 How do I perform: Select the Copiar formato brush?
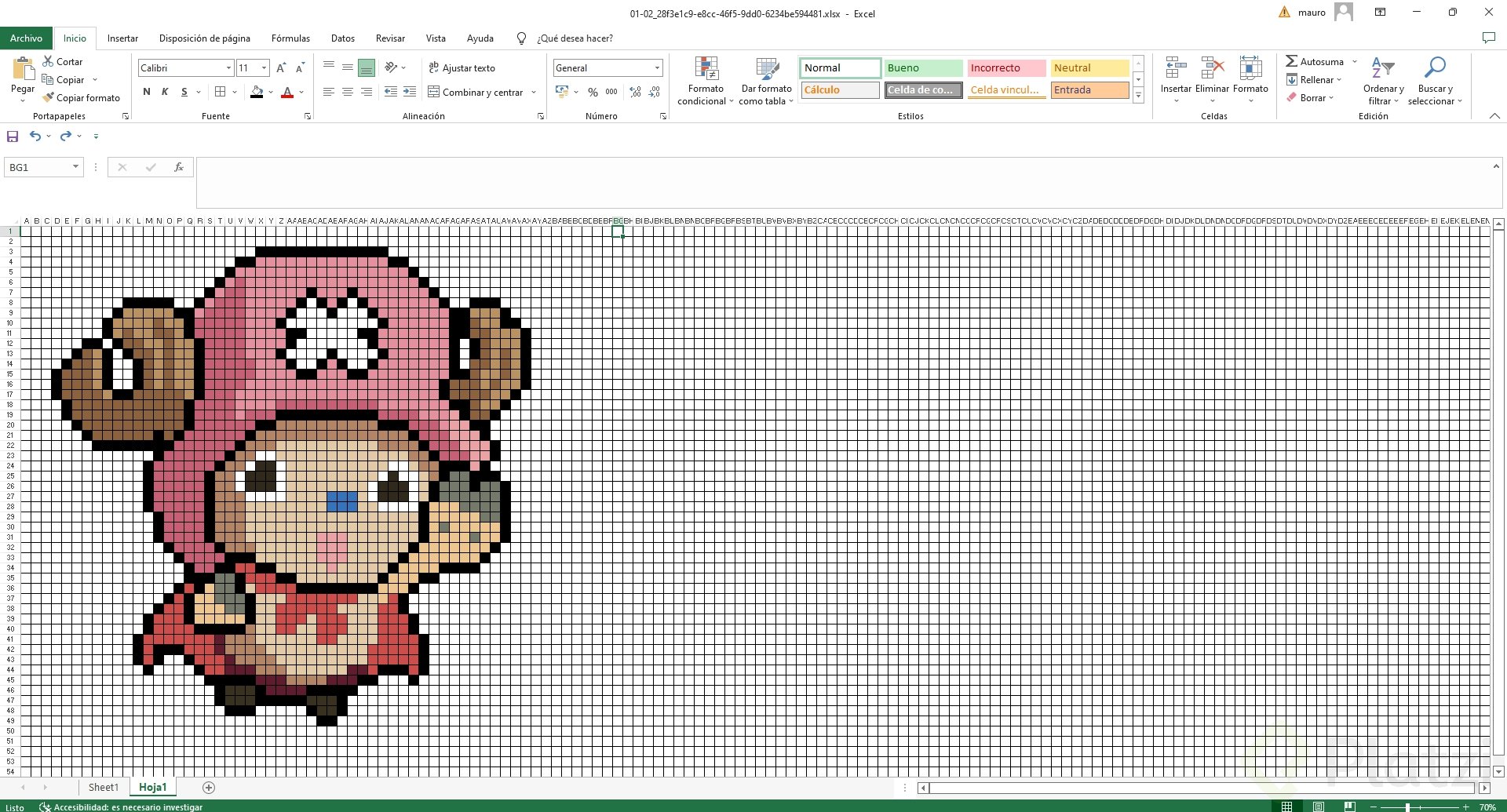click(x=49, y=97)
